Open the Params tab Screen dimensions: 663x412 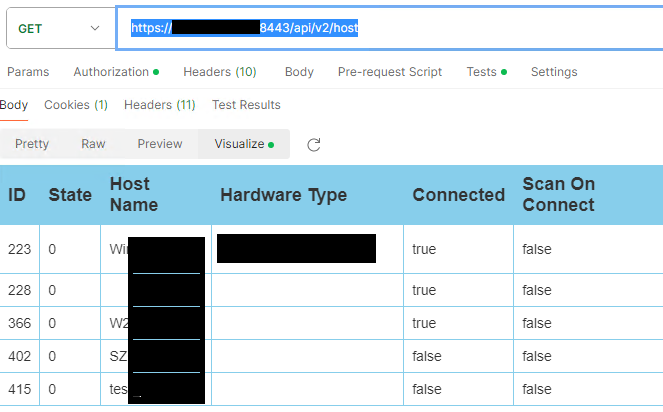(x=28, y=72)
